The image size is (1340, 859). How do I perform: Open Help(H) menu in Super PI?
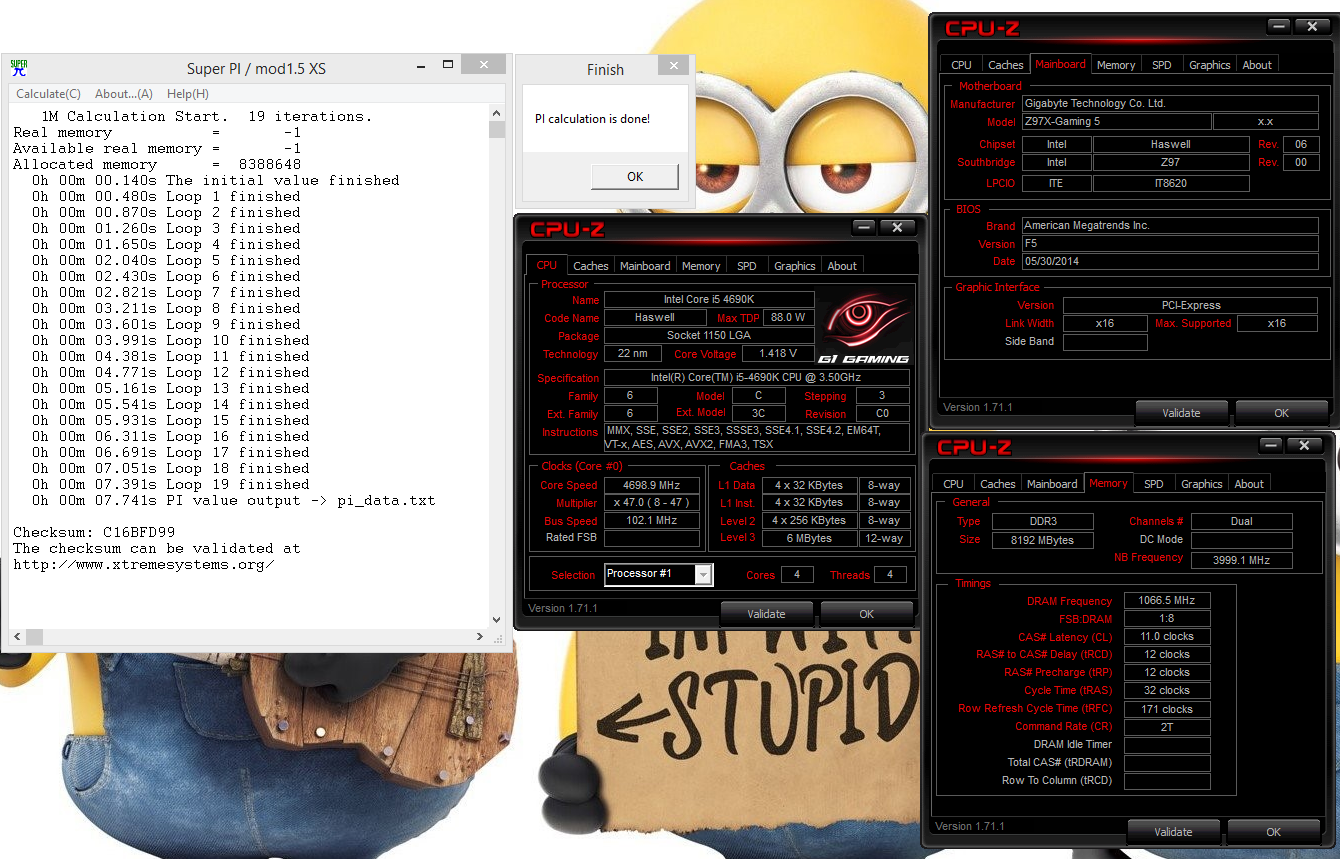coord(188,94)
